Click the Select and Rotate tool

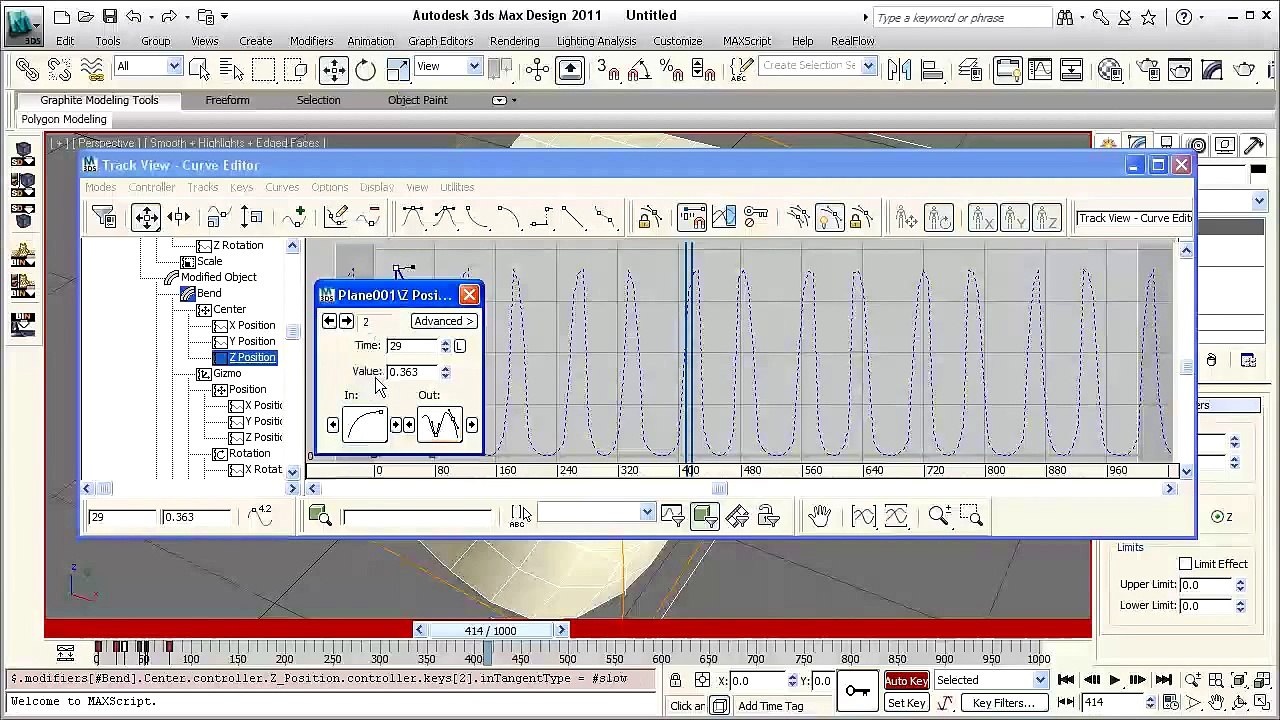tap(365, 69)
